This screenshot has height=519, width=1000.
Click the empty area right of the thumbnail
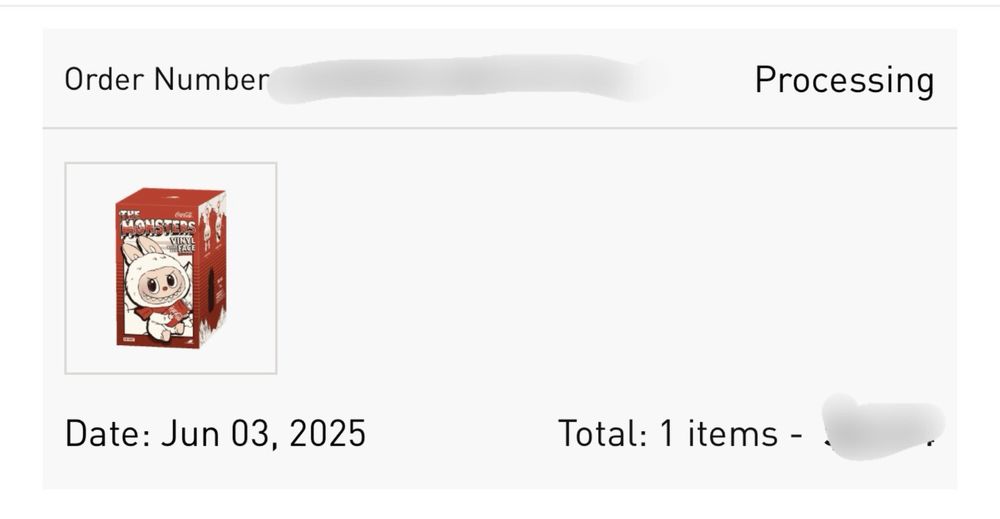(600, 268)
